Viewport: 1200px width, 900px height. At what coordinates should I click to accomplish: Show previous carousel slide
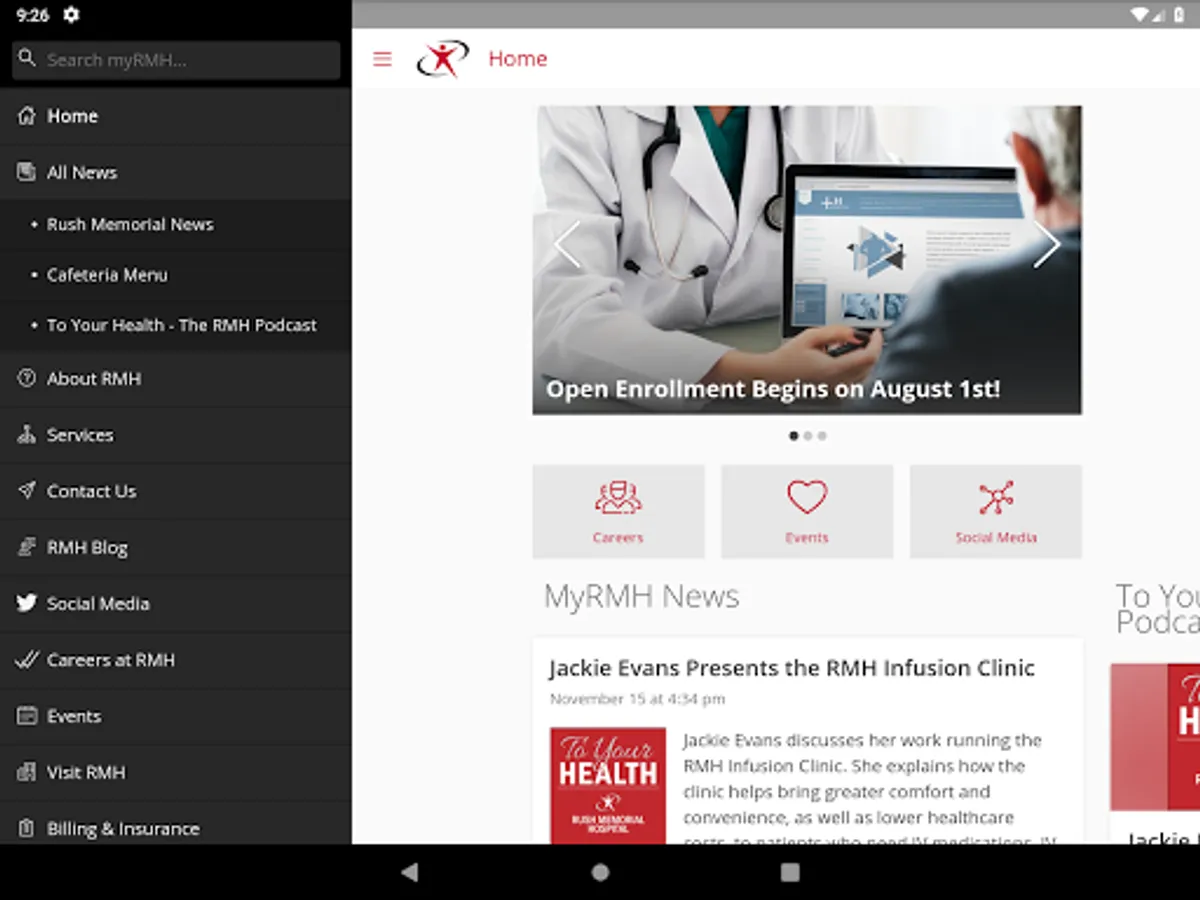pos(567,246)
